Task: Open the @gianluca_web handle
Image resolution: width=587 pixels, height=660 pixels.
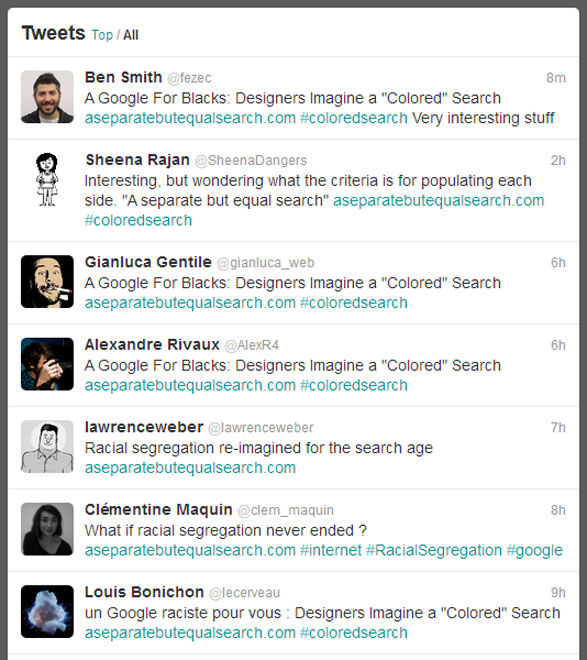Action: click(266, 263)
